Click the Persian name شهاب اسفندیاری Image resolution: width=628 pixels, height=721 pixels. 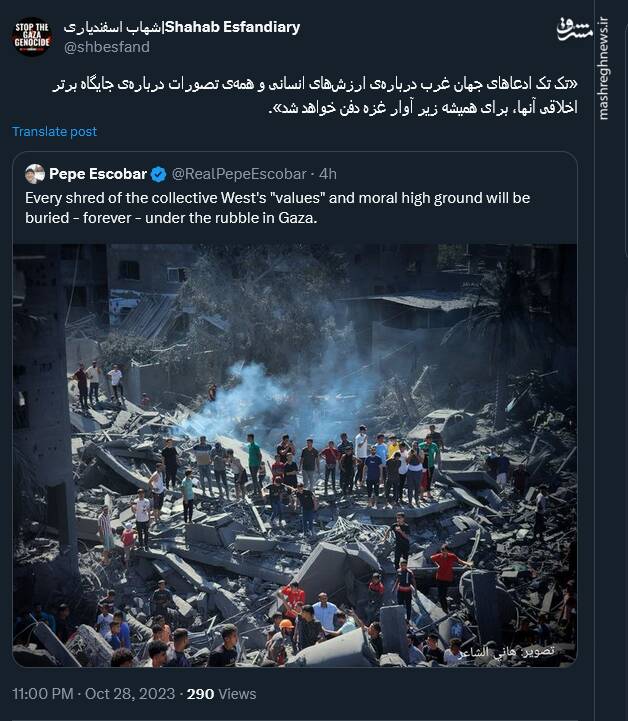coord(113,27)
